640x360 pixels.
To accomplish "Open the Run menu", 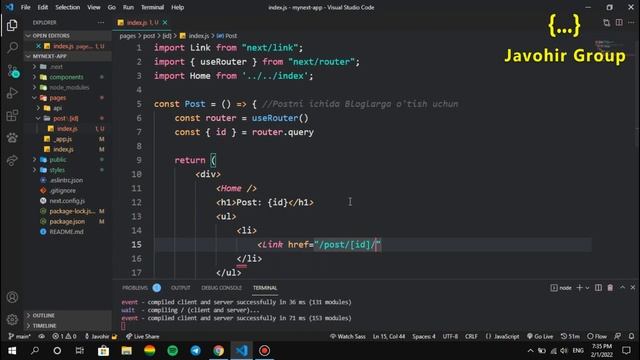I will click(x=128, y=7).
